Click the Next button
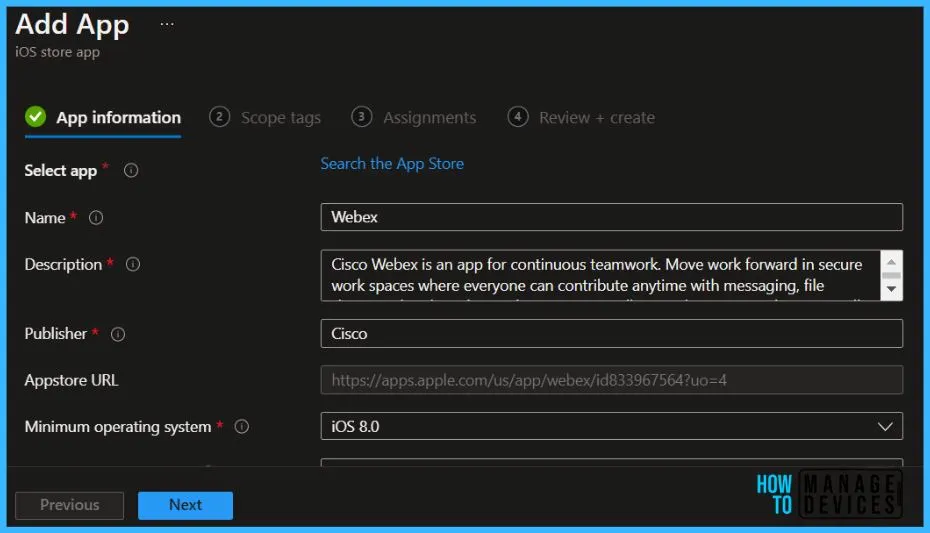Viewport: 930px width, 533px height. tap(185, 505)
